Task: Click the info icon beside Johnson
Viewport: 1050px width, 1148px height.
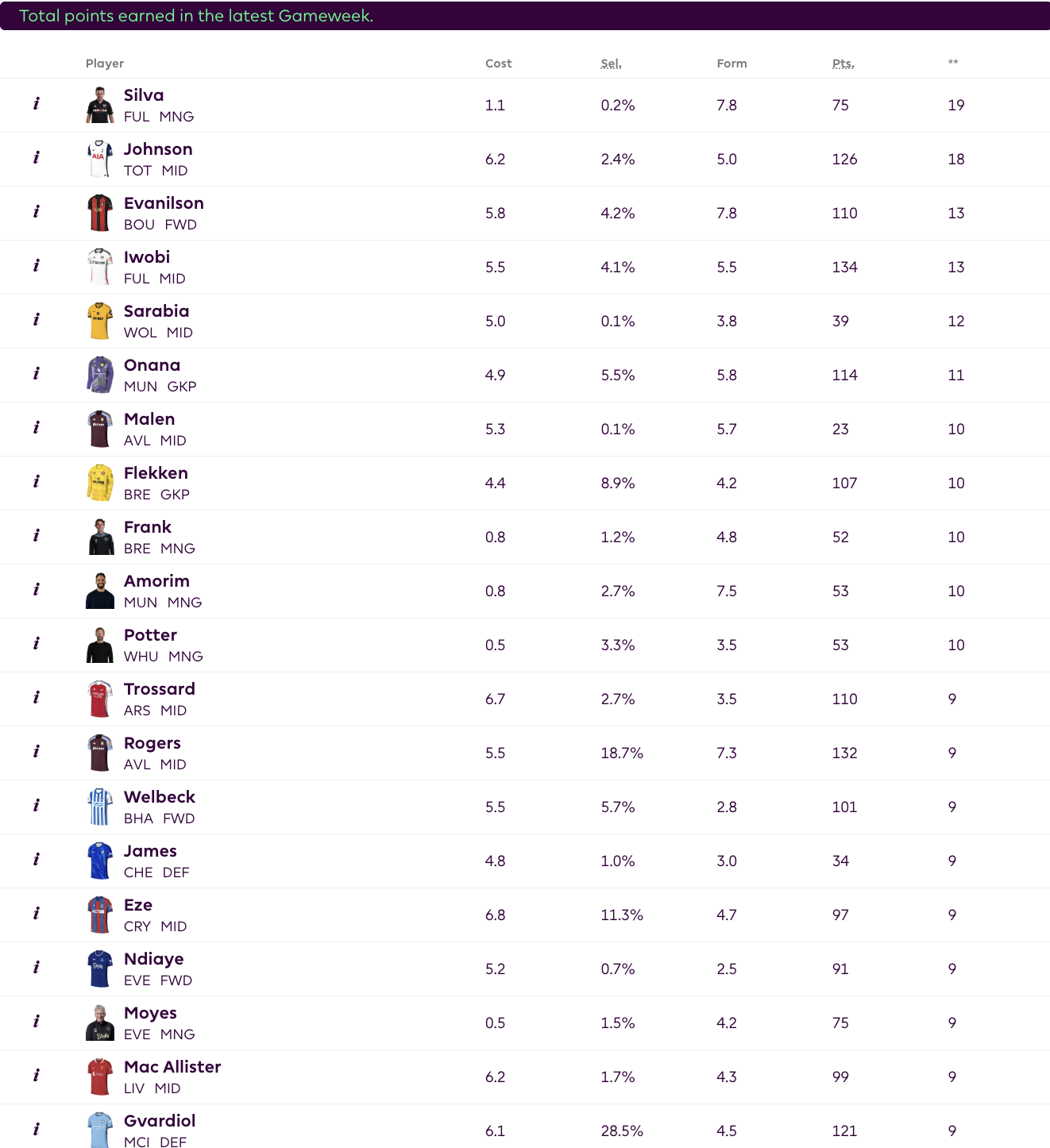Action: [36, 158]
